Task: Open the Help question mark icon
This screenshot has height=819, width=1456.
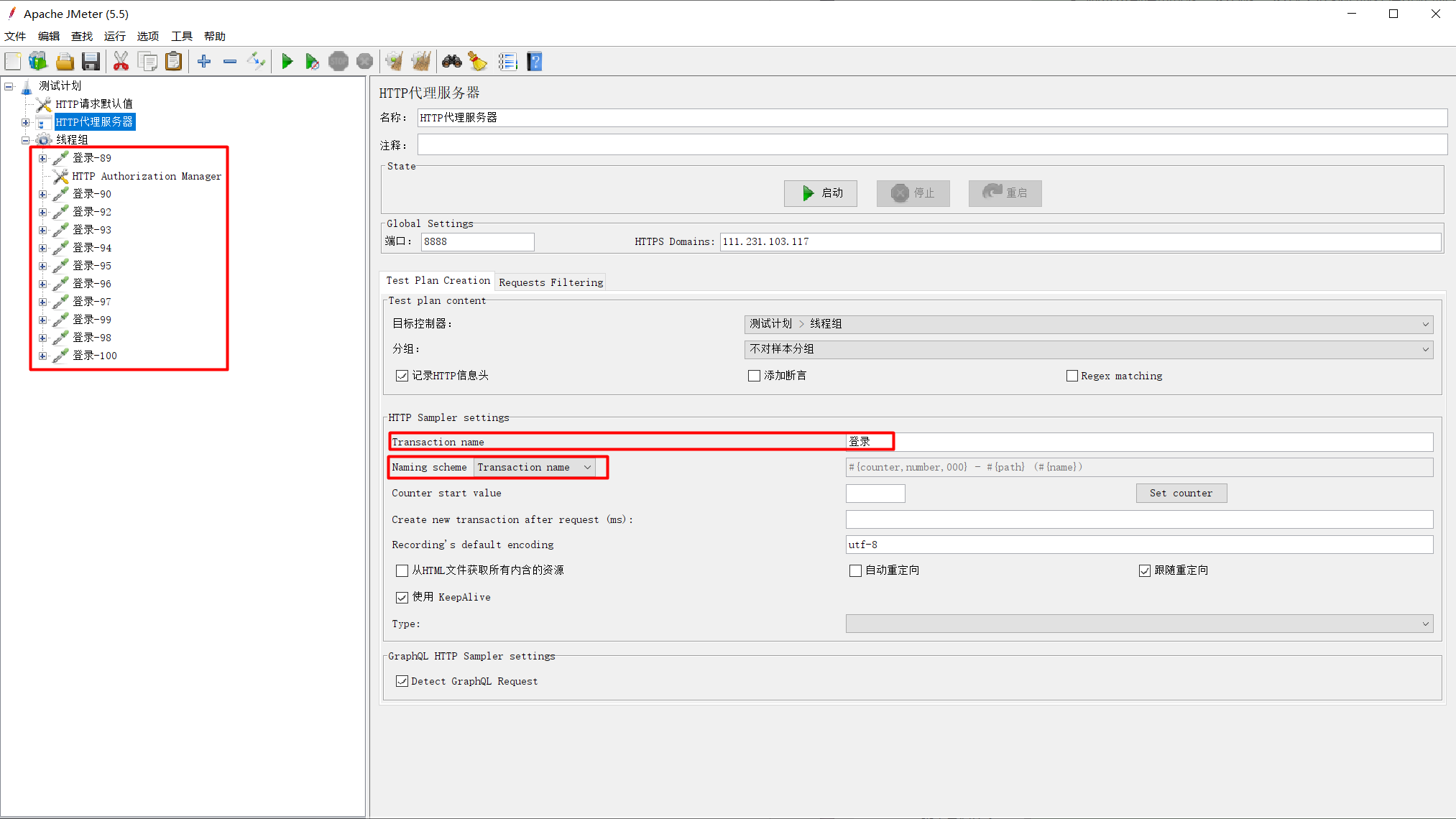Action: (534, 62)
